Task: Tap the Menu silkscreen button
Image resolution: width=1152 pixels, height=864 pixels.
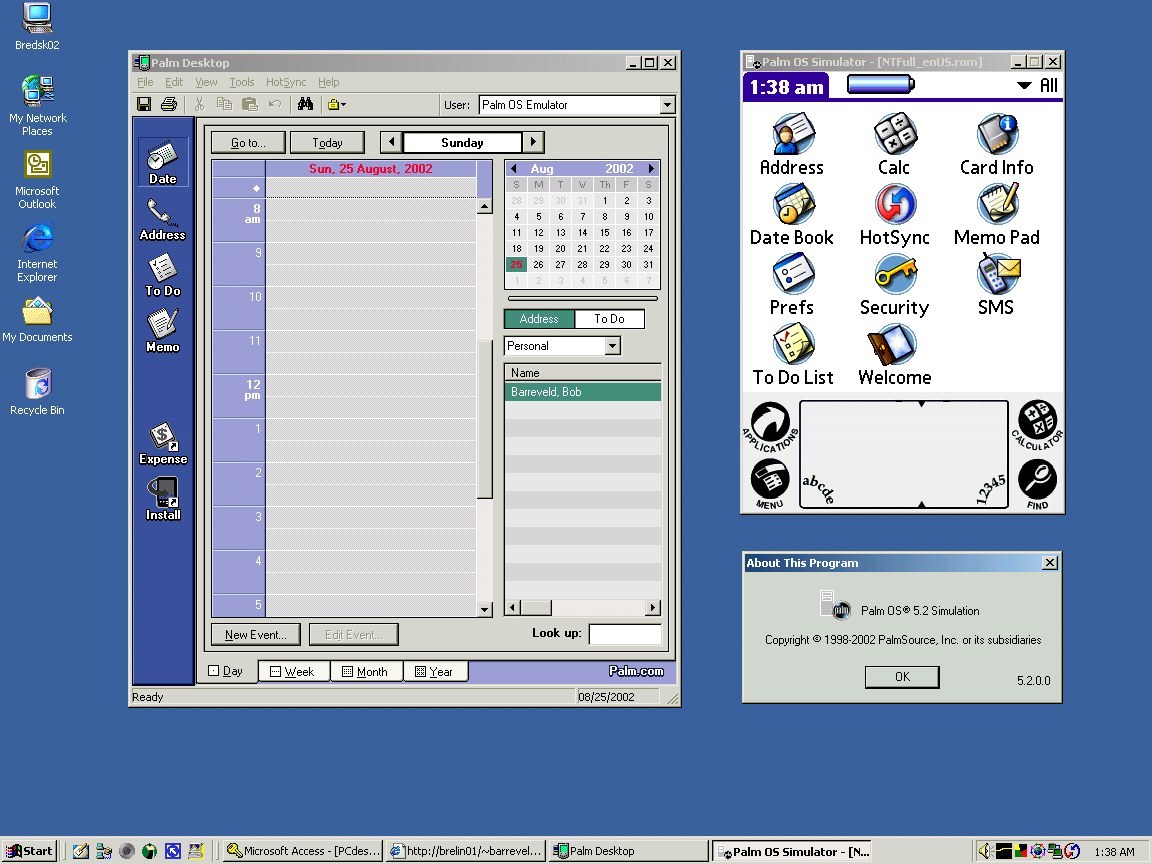Action: pos(770,483)
